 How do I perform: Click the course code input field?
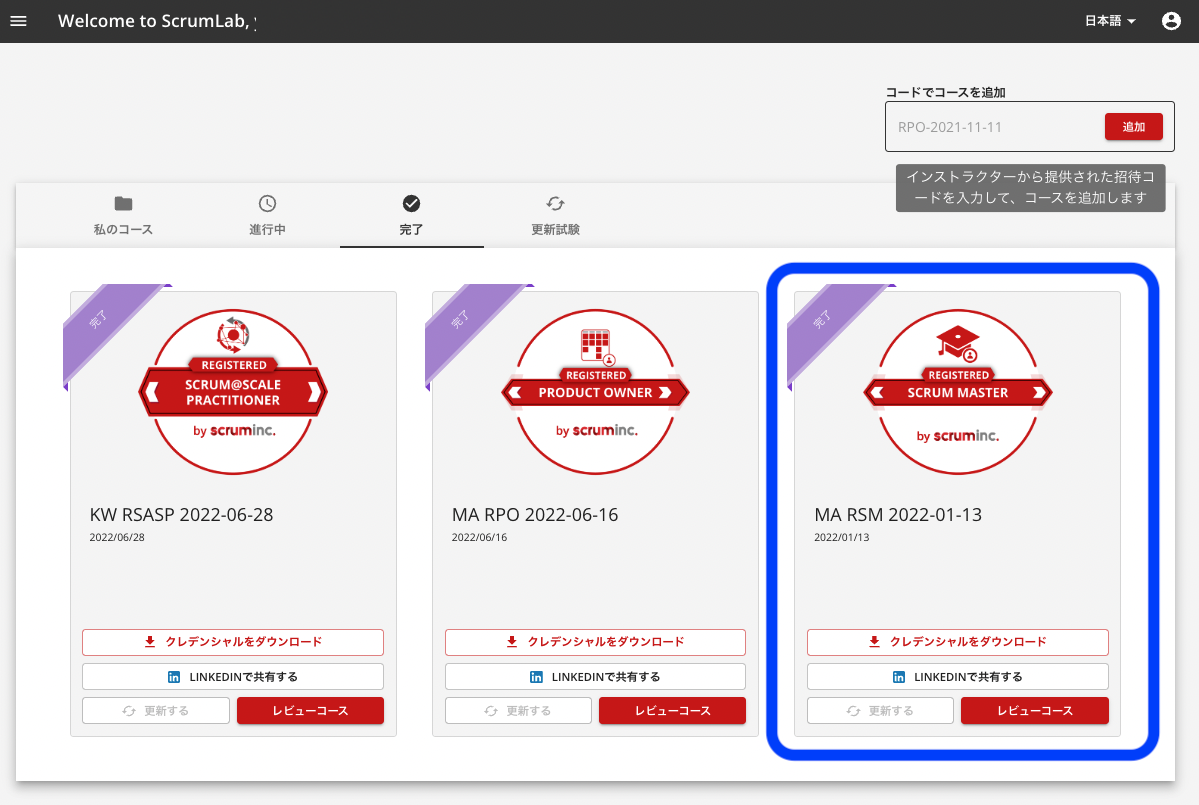point(994,127)
